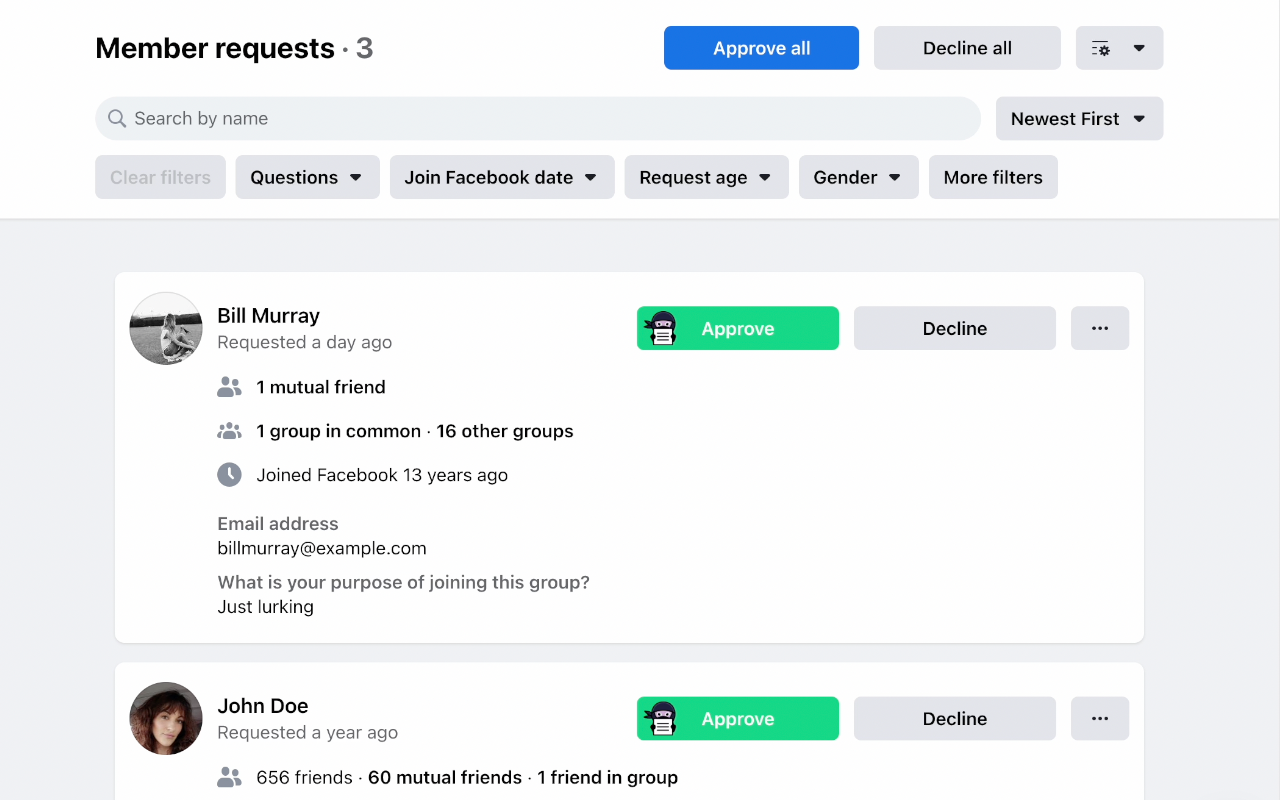The height and width of the screenshot is (800, 1280).
Task: Open the Join Facebook date filter
Action: coord(502,177)
